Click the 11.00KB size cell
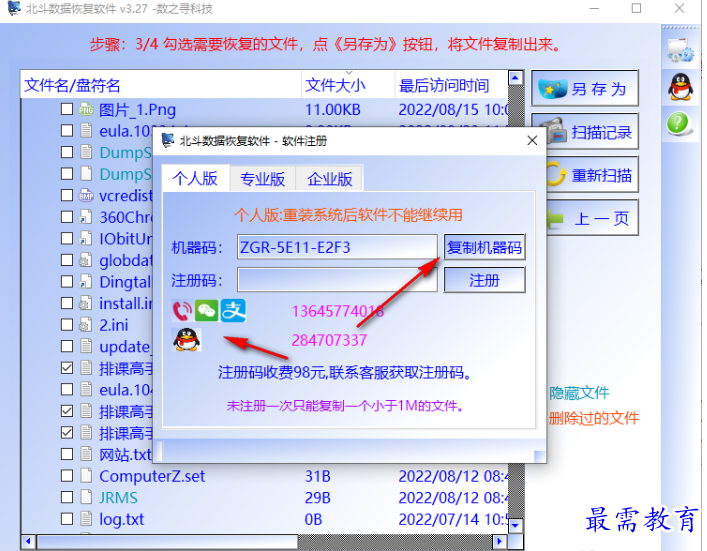Image resolution: width=707 pixels, height=551 pixels. click(333, 110)
